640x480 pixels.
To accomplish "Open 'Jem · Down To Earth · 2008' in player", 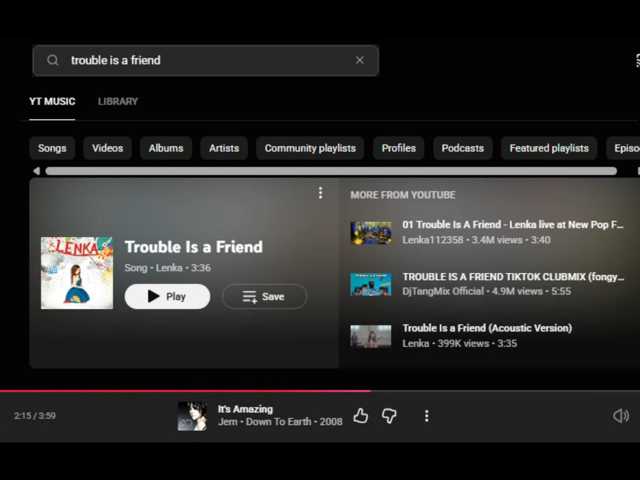I will [x=280, y=422].
